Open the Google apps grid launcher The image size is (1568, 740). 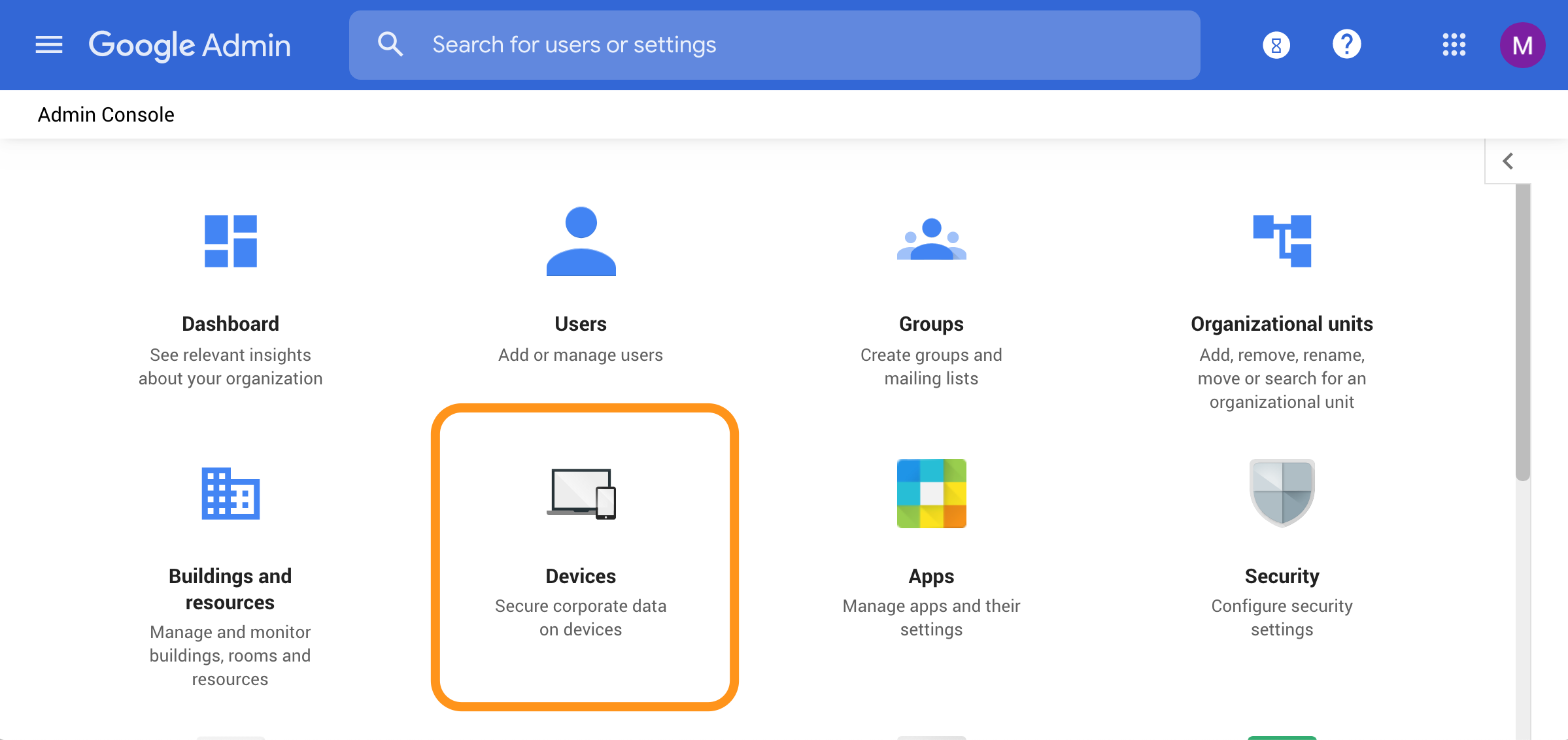point(1454,44)
